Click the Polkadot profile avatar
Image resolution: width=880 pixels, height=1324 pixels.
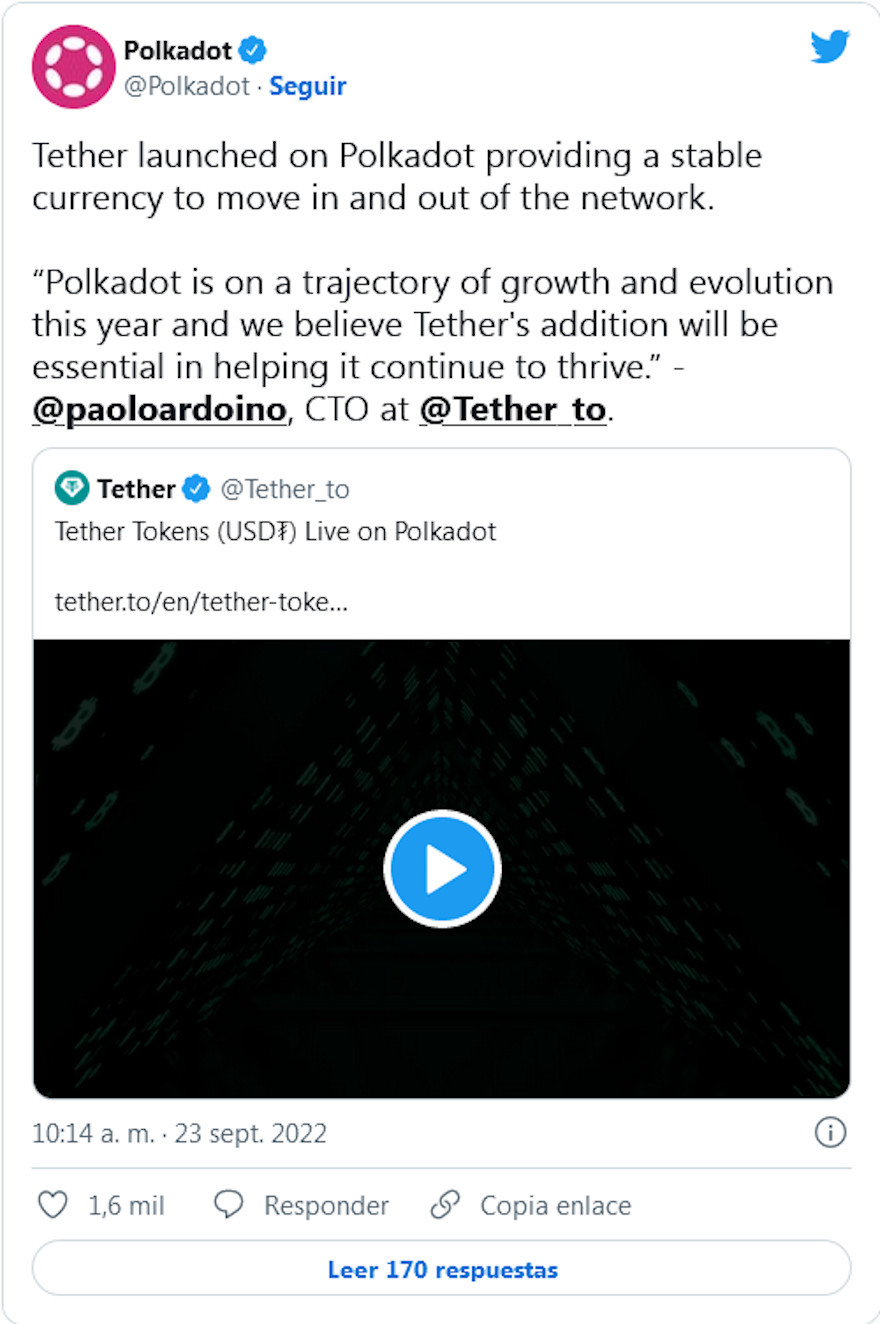point(74,66)
